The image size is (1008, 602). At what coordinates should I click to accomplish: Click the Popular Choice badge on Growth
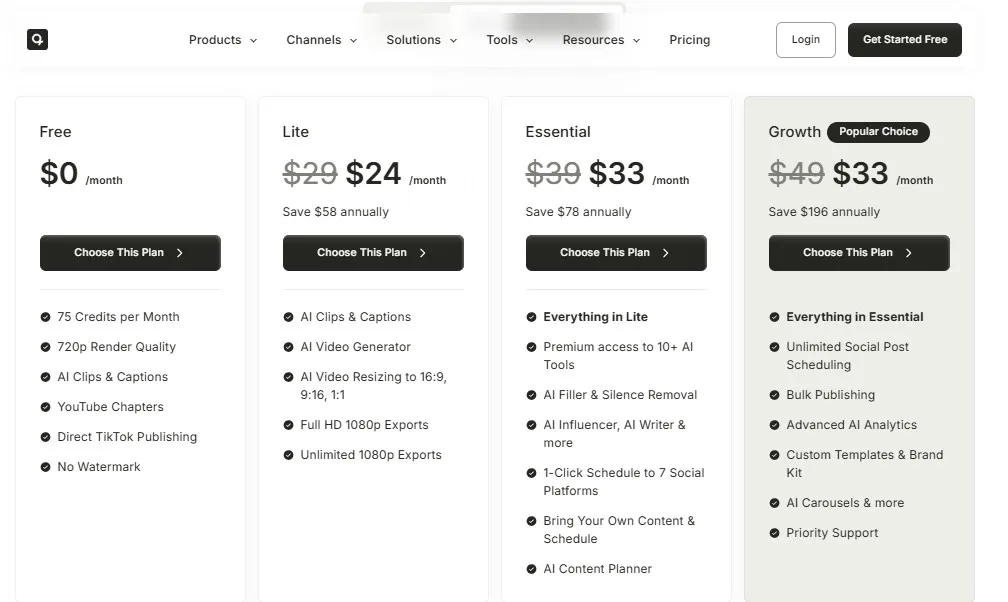point(878,132)
